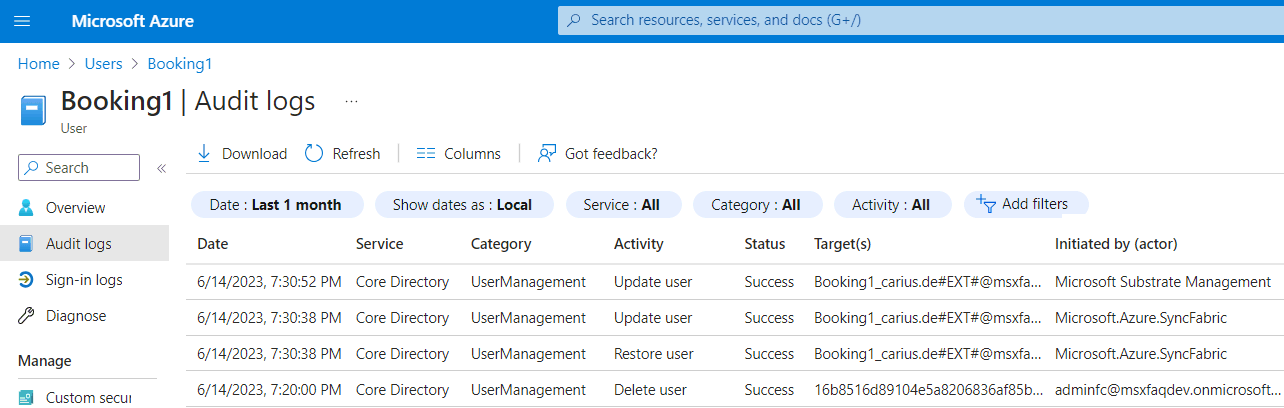
Task: Click Core Directory in Delete user row
Action: [x=402, y=389]
